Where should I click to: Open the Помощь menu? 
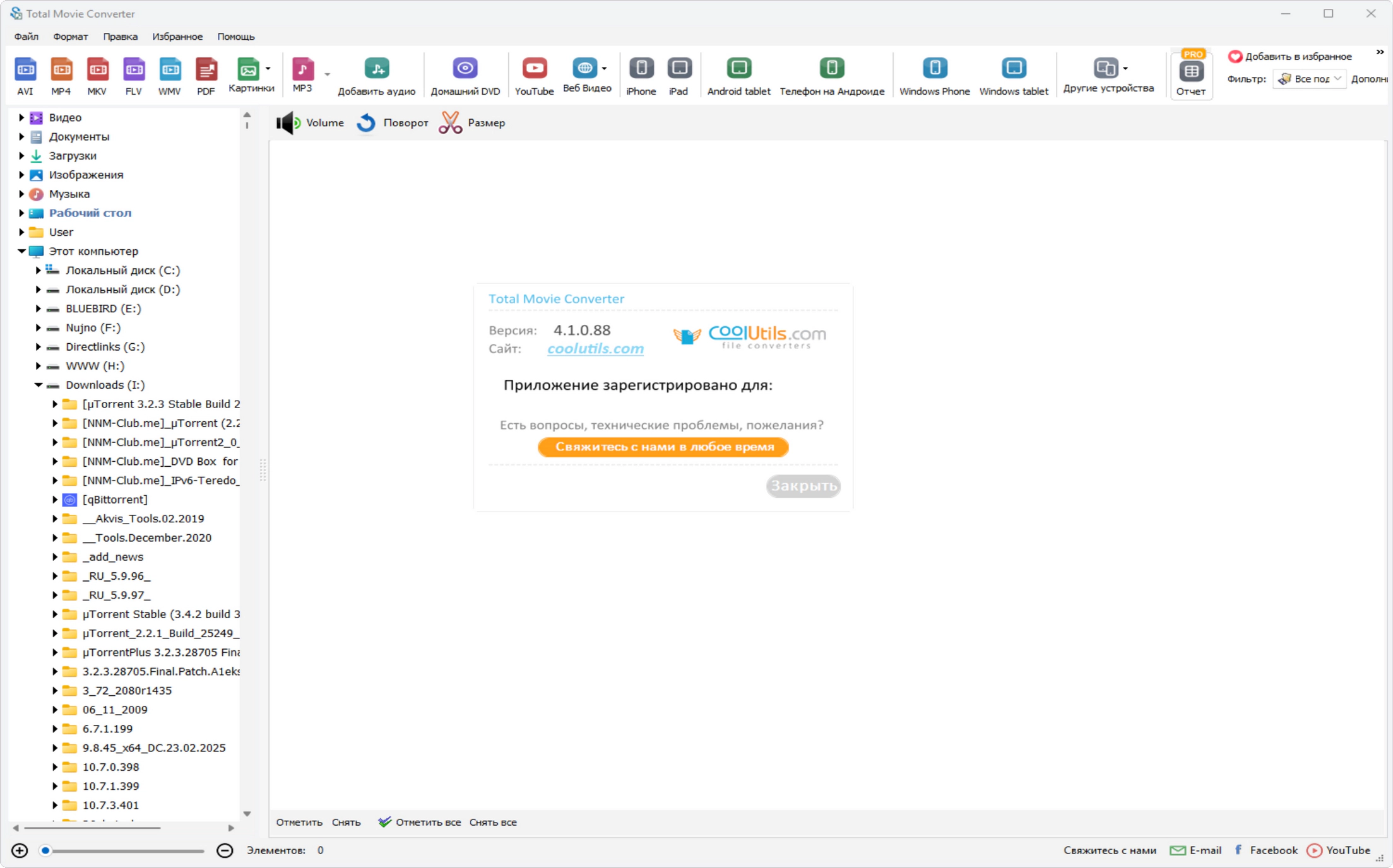click(236, 37)
